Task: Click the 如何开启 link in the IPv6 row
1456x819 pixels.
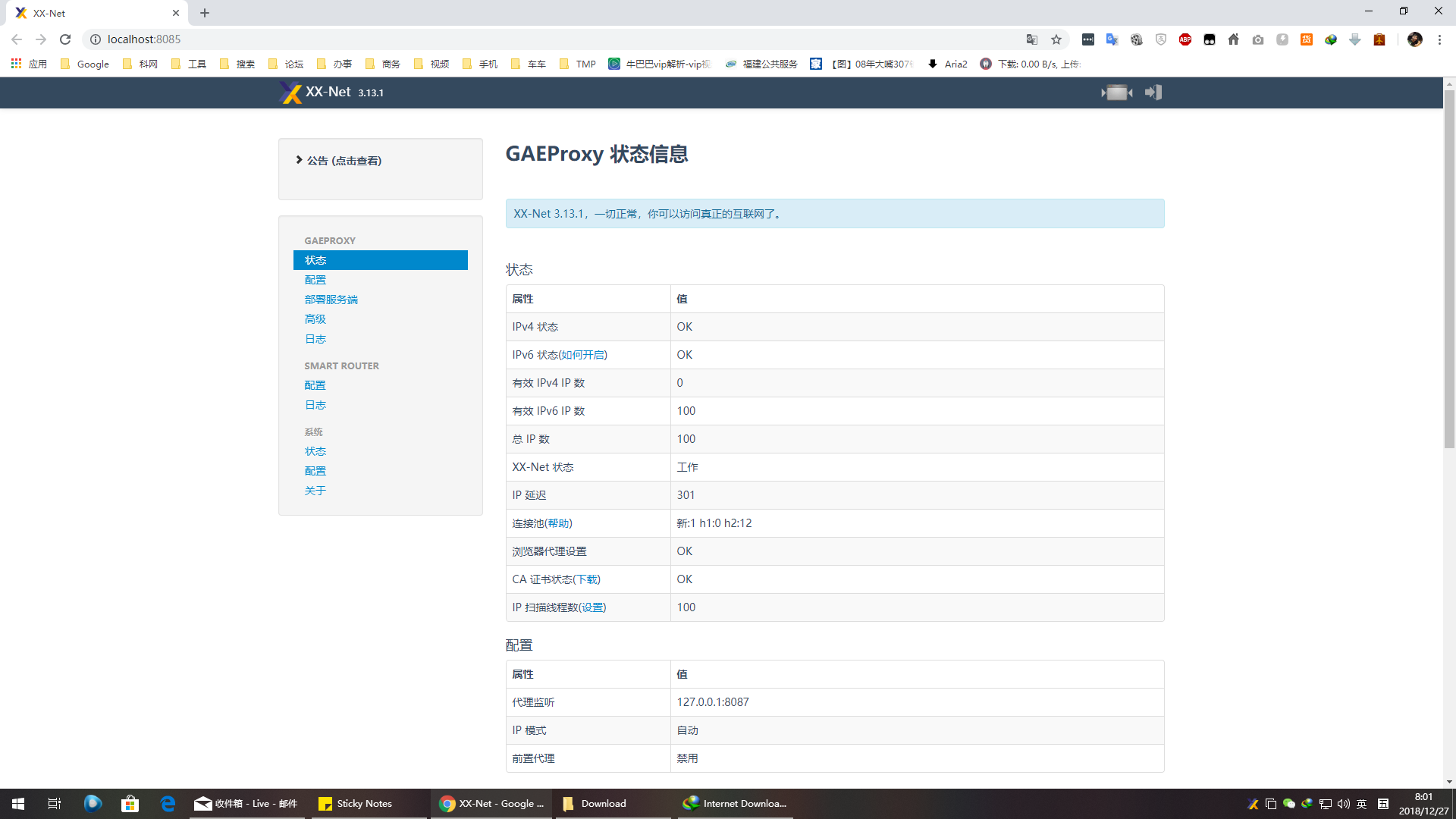Action: (583, 355)
